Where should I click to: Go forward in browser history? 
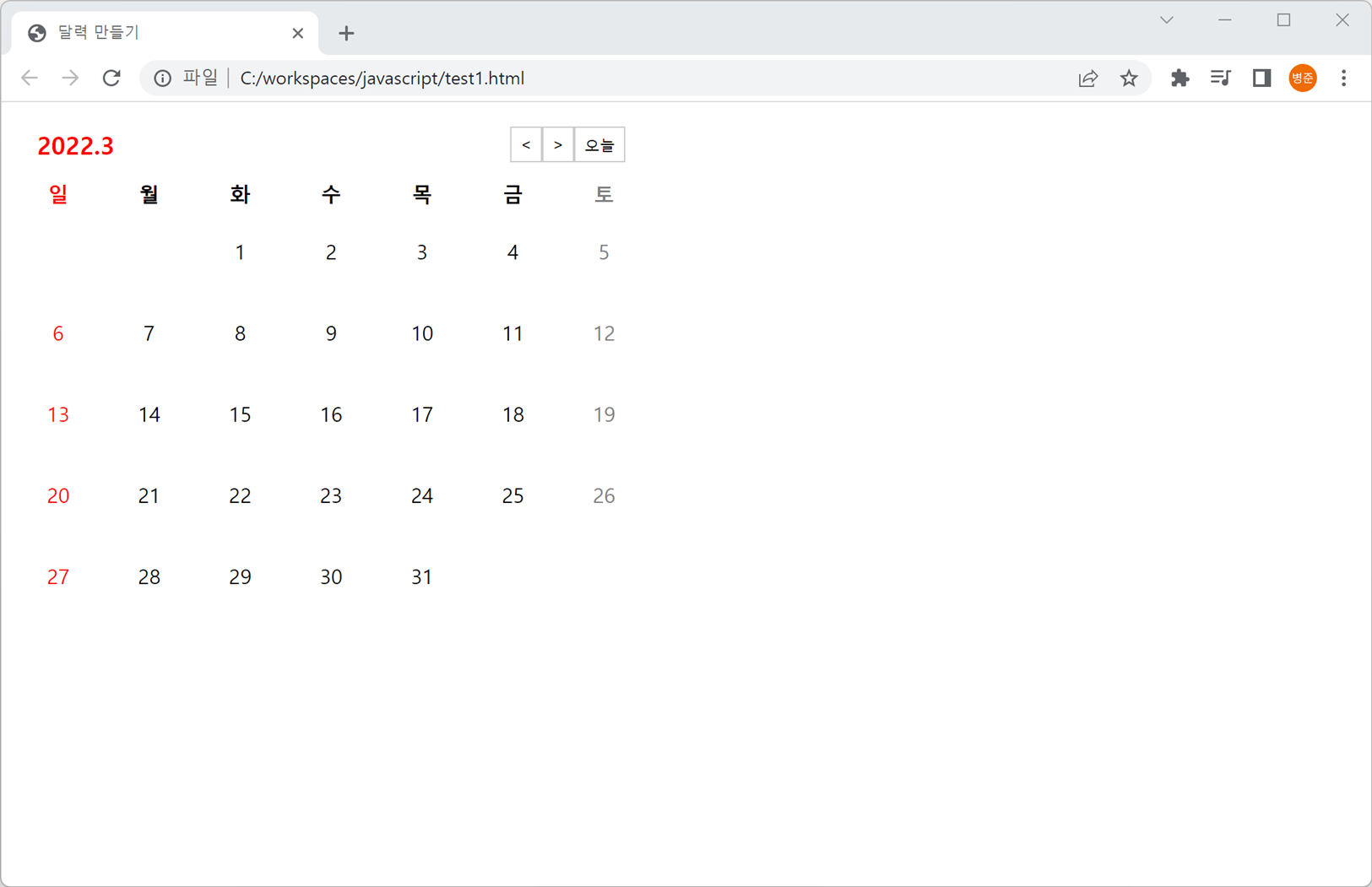click(70, 78)
